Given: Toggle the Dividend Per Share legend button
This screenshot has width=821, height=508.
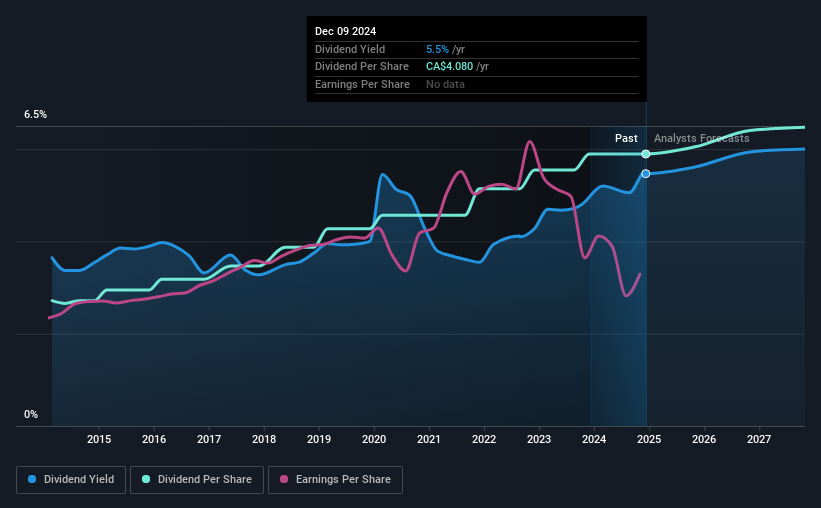Looking at the screenshot, I should click(x=197, y=480).
